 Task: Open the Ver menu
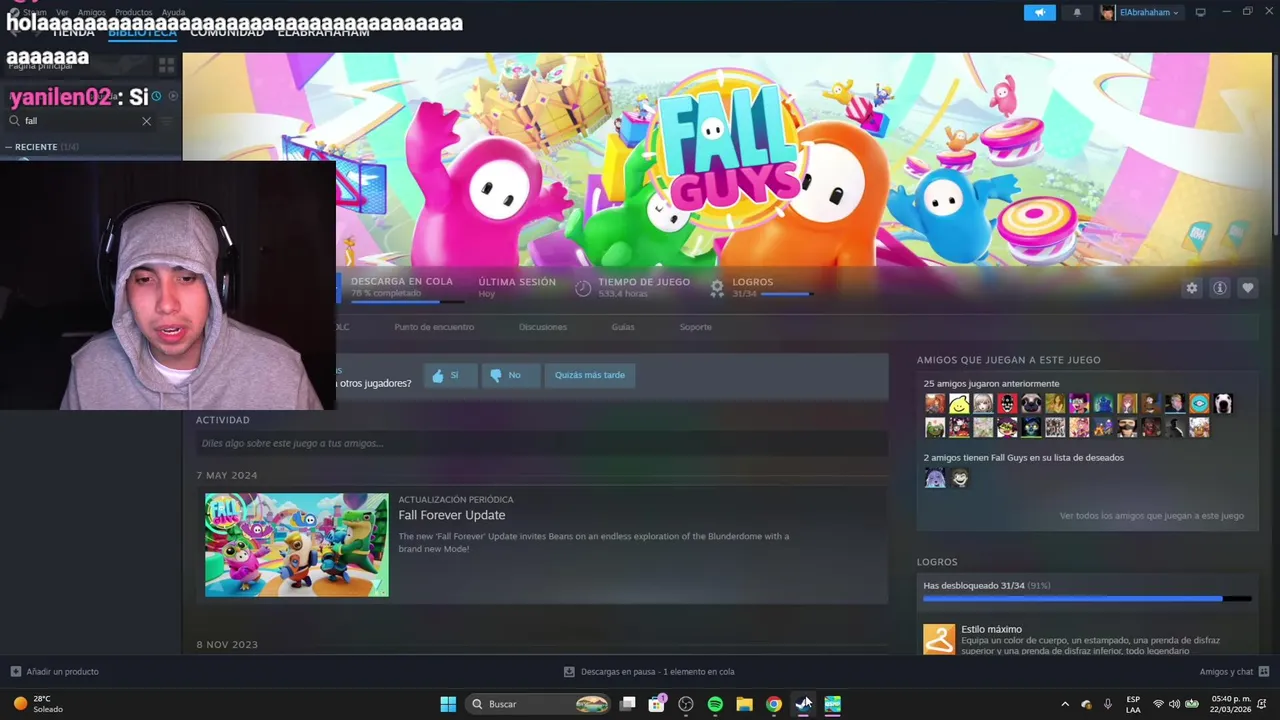(x=62, y=12)
